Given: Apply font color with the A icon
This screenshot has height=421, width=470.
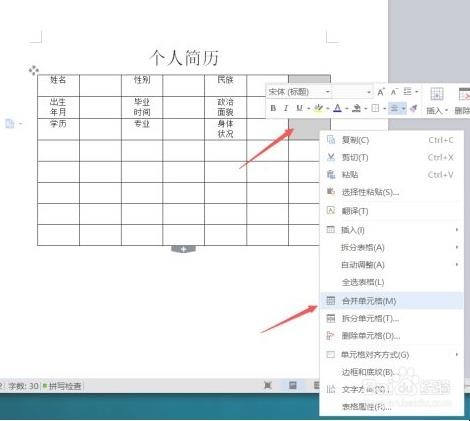Looking at the screenshot, I should [x=337, y=108].
